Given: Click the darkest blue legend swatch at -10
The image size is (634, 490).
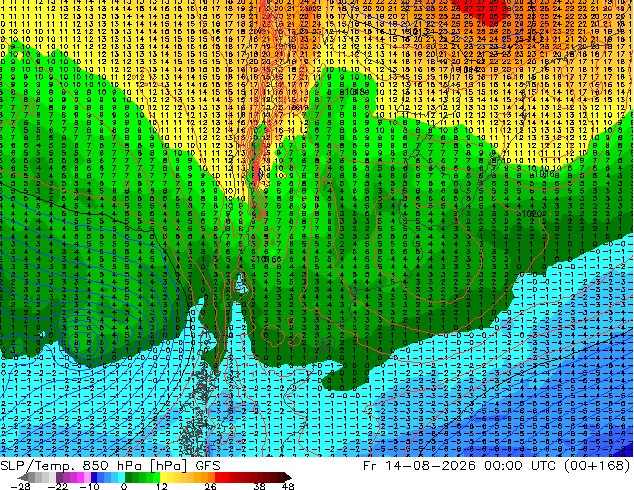Looking at the screenshot, I should click(x=94, y=477).
